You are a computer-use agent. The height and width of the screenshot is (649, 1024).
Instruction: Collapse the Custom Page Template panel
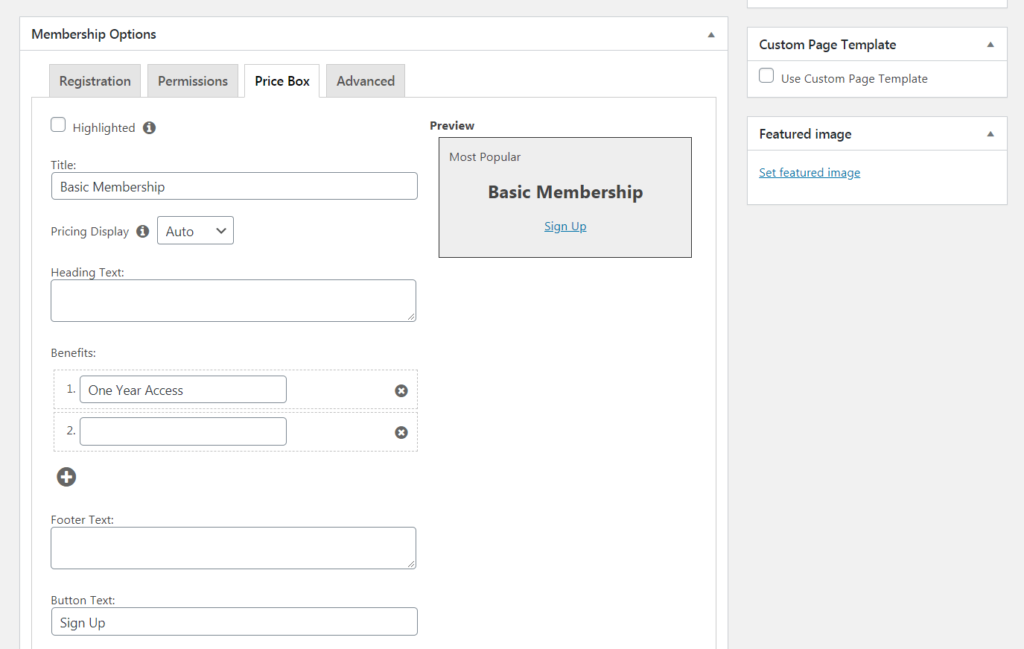coord(990,45)
